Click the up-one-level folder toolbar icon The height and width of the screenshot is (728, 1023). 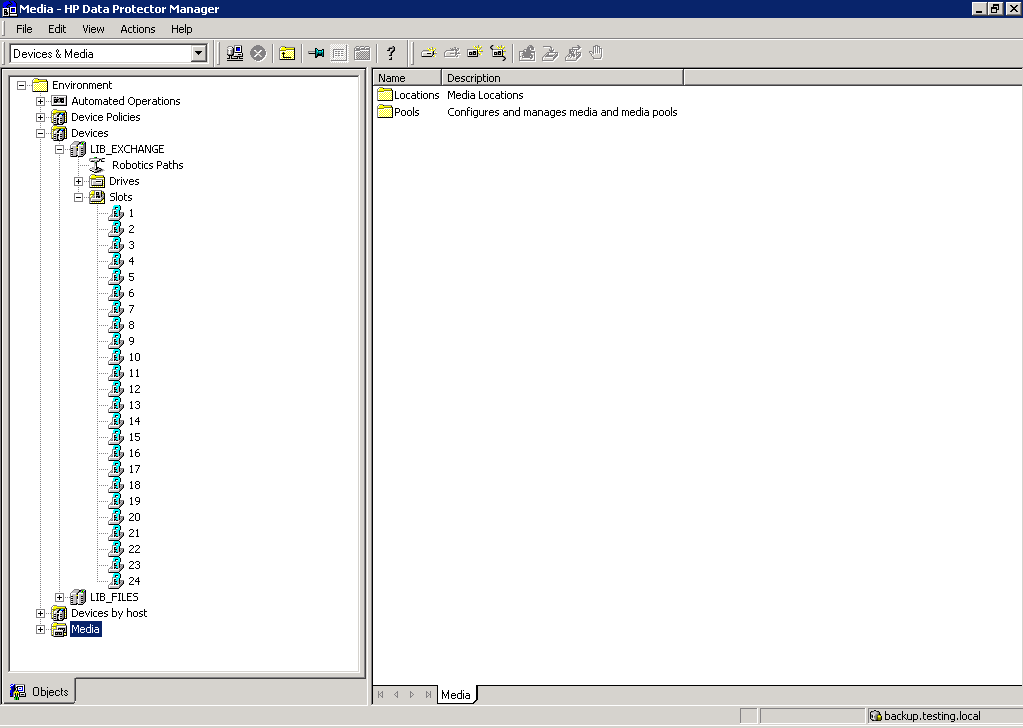(x=287, y=53)
